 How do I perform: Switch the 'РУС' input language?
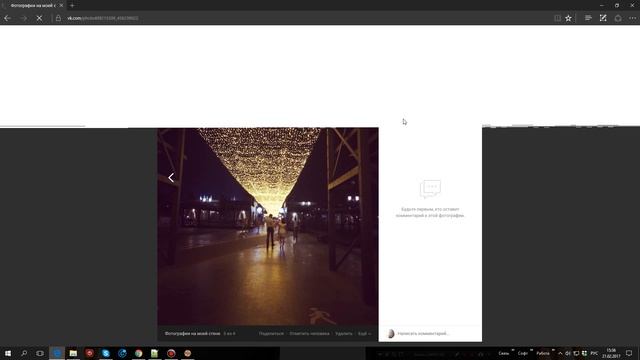point(594,353)
